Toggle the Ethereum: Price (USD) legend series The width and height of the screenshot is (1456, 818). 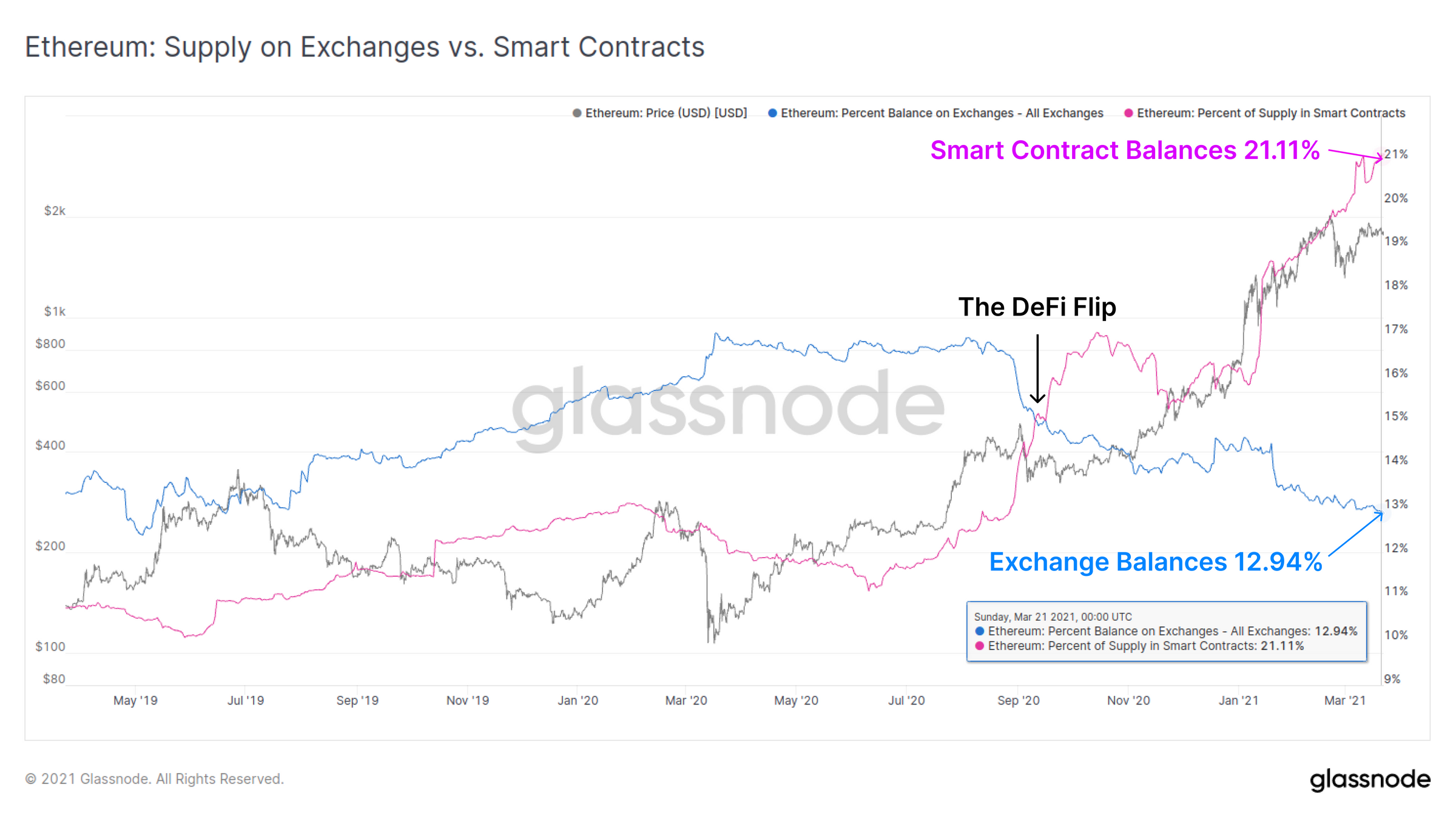coord(666,113)
